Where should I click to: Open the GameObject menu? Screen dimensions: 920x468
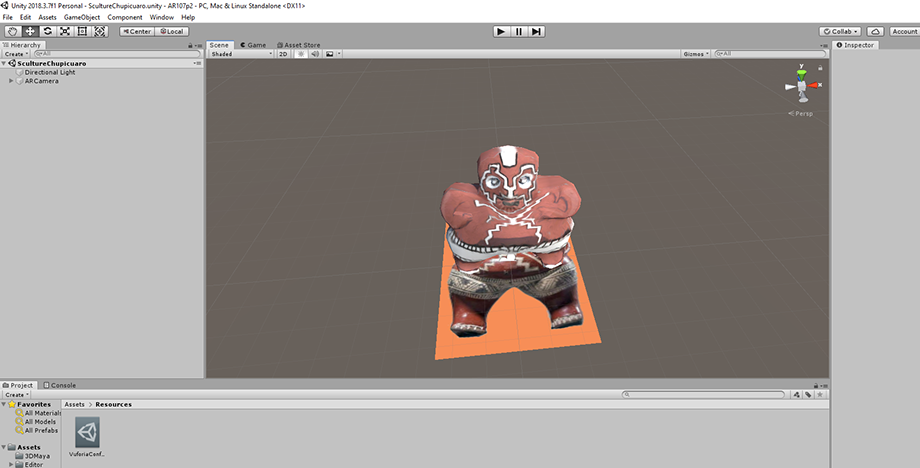coord(82,17)
